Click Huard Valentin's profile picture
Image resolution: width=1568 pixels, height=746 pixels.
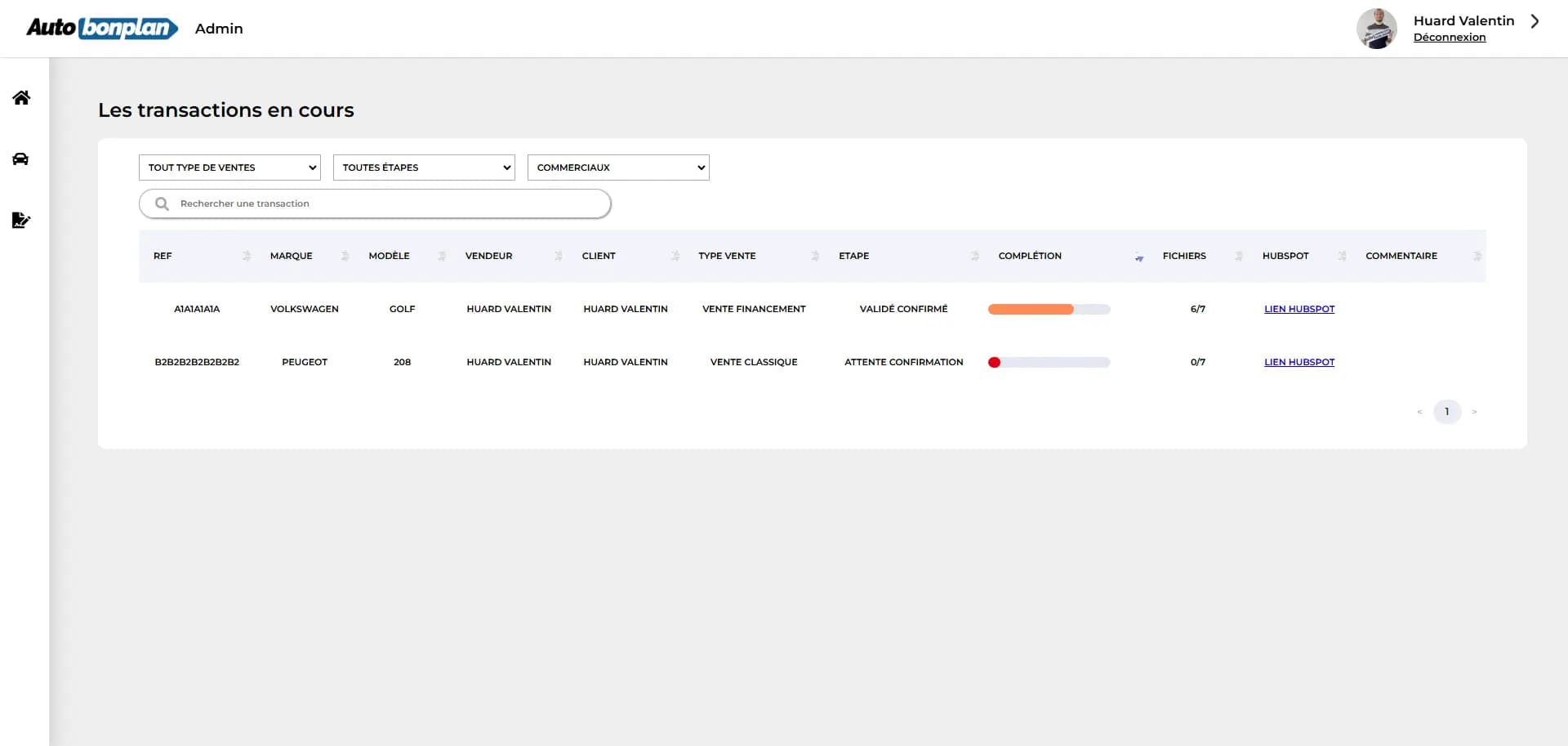pyautogui.click(x=1377, y=28)
